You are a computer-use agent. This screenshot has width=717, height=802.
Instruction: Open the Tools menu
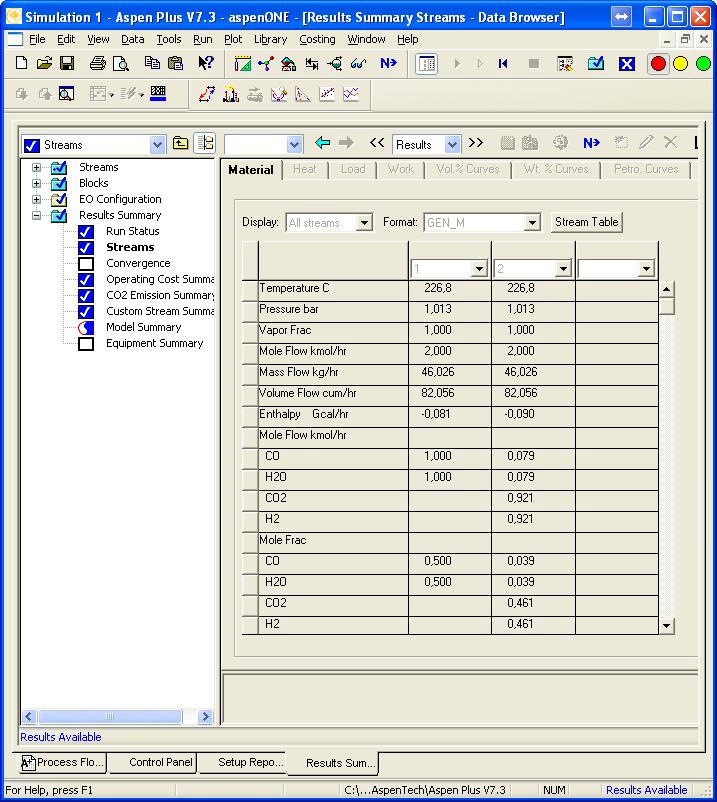coord(169,39)
